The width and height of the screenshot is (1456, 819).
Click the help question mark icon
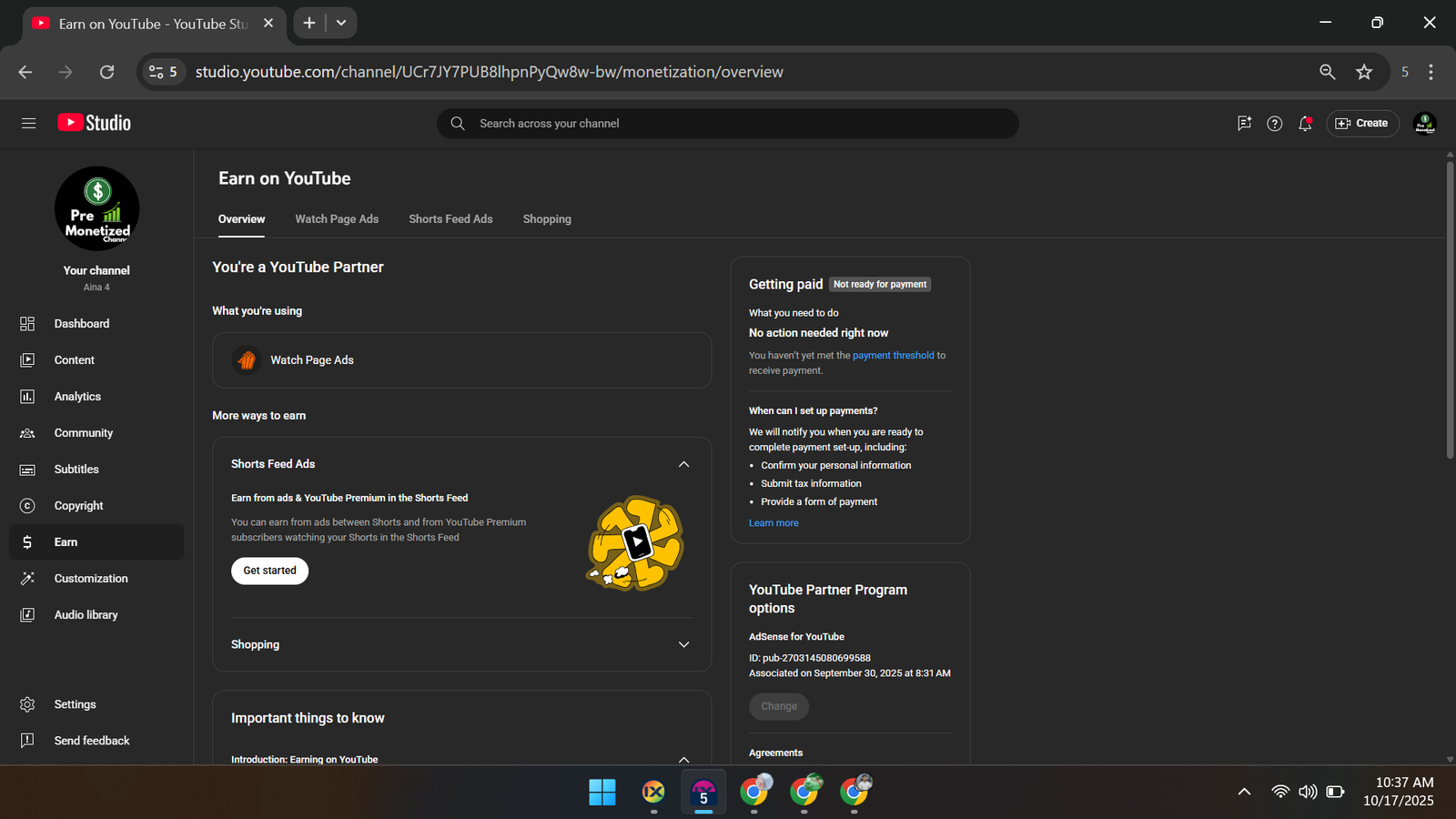1274,124
